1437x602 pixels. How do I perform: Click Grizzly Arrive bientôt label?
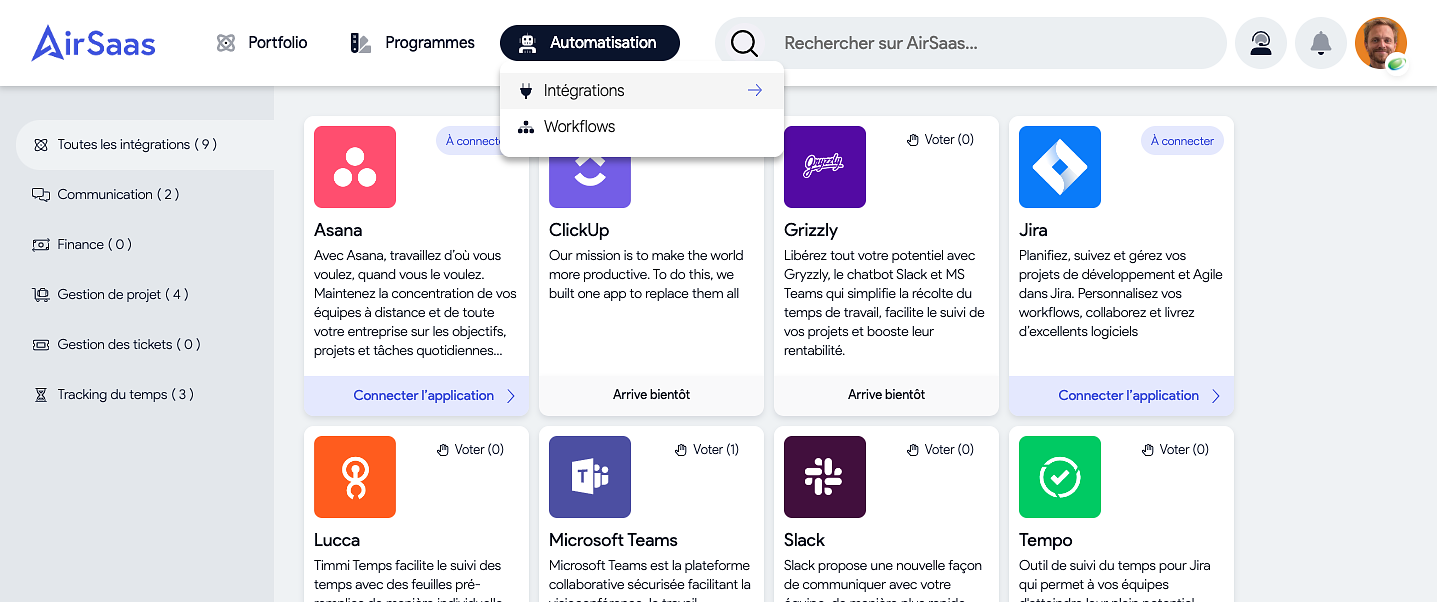(886, 395)
